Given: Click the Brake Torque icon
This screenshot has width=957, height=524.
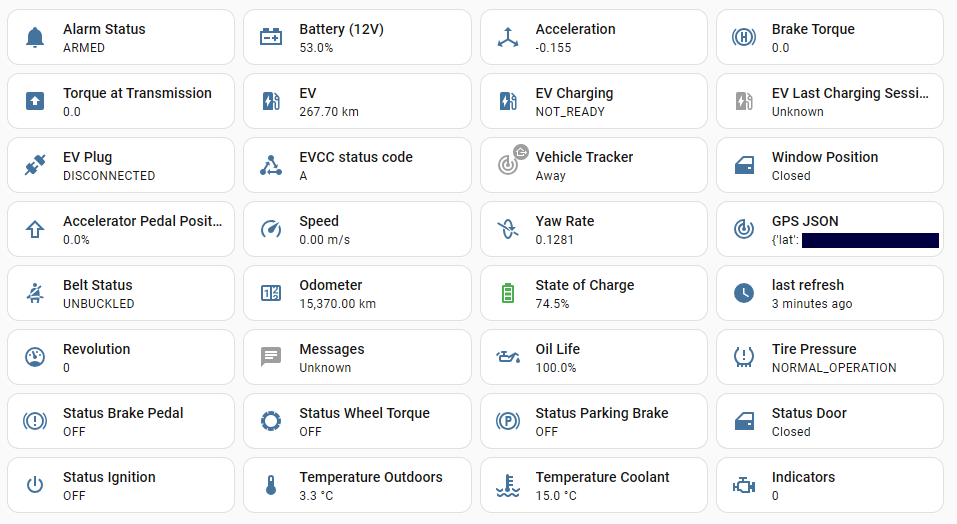Looking at the screenshot, I should point(744,38).
